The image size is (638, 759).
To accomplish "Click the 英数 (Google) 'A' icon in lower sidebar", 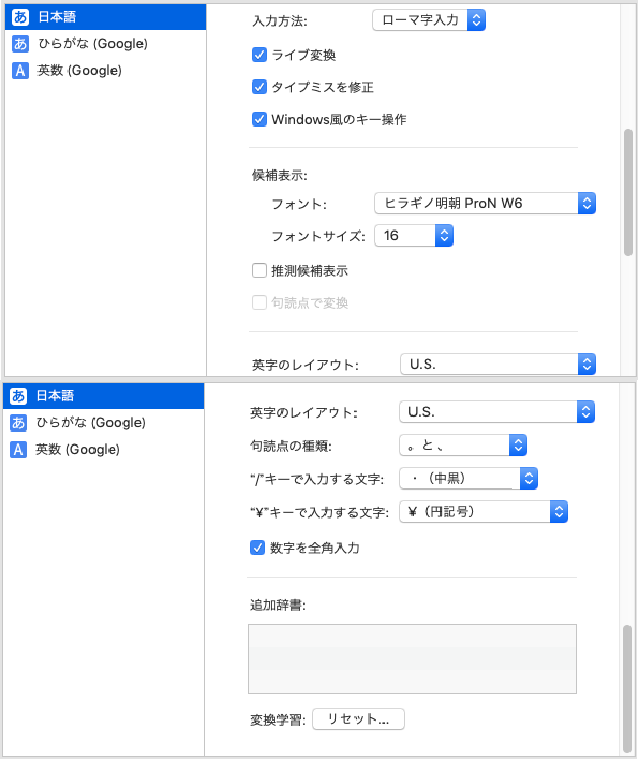I will [x=20, y=449].
